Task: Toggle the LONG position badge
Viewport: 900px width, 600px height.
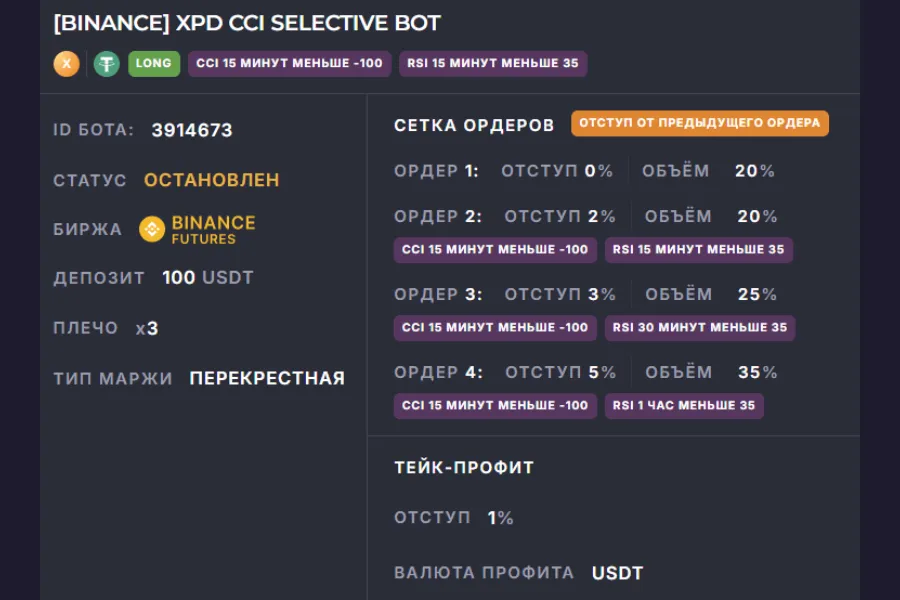Action: point(154,63)
